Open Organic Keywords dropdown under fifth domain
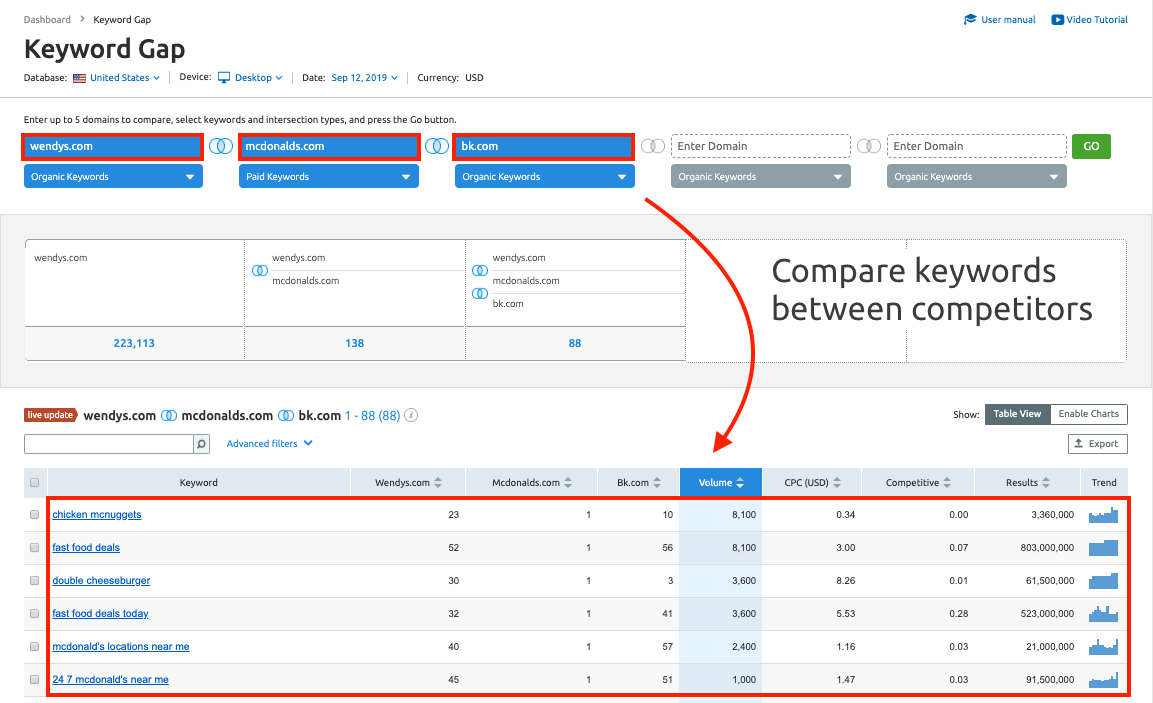 point(977,176)
